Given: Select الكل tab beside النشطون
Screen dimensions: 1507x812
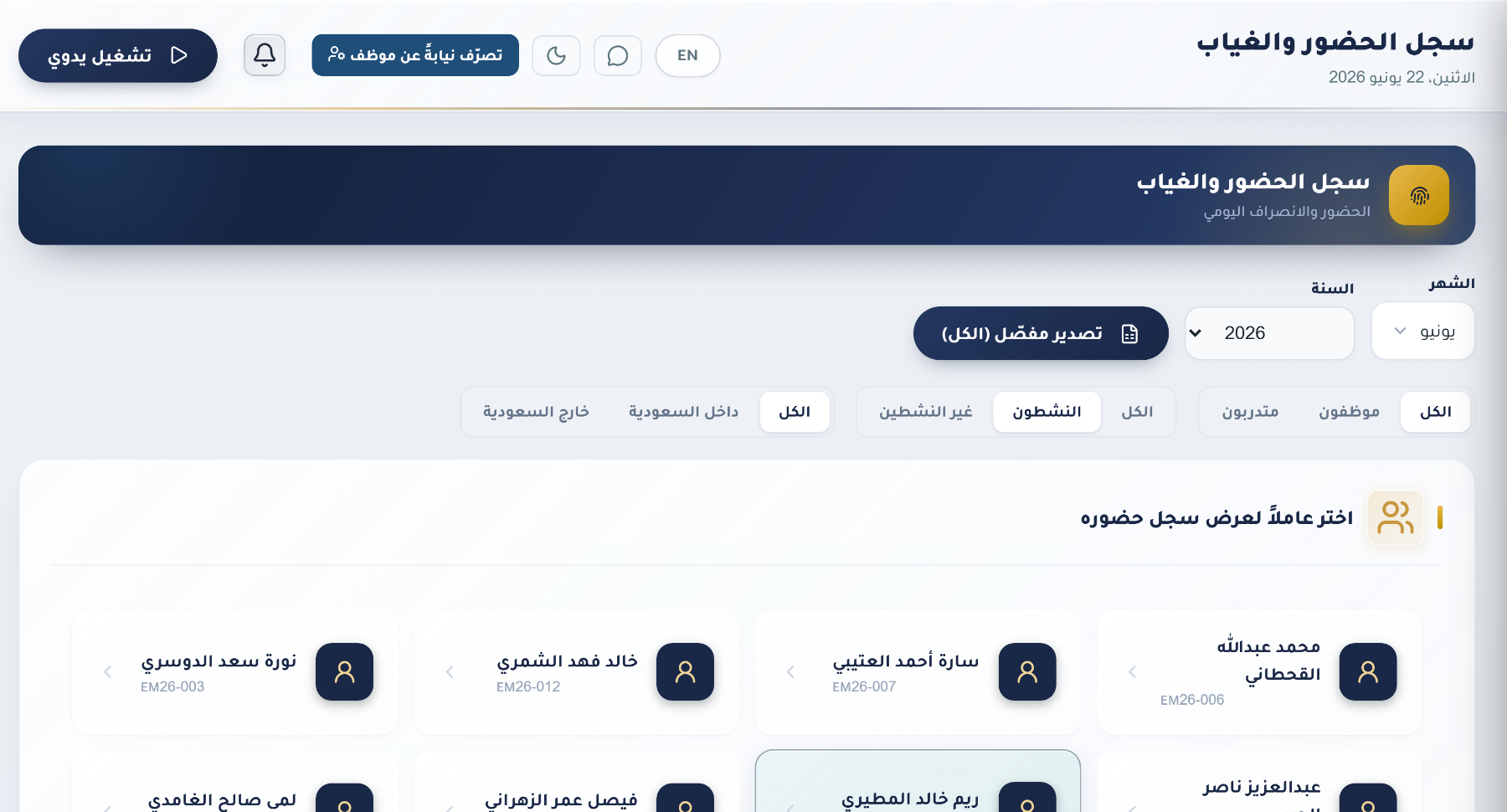Looking at the screenshot, I should coord(1137,412).
